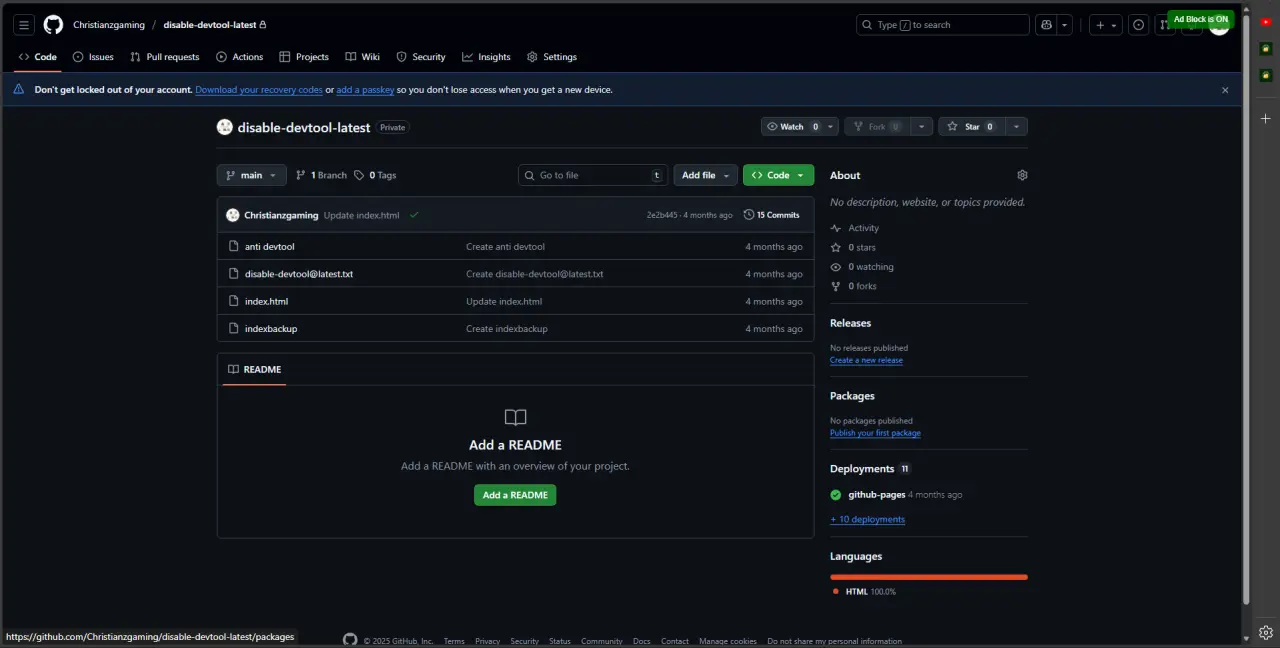The image size is (1280, 648).
Task: View the 15 Commits history
Action: tap(772, 215)
